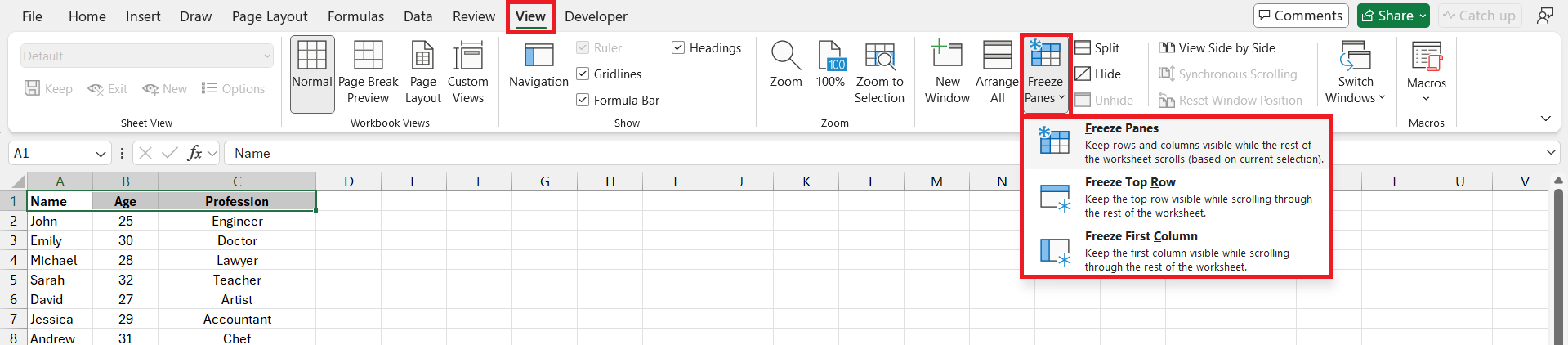Screen dimensions: 1568x345
Task: Choose Freeze First Column option
Action: coord(1177,251)
